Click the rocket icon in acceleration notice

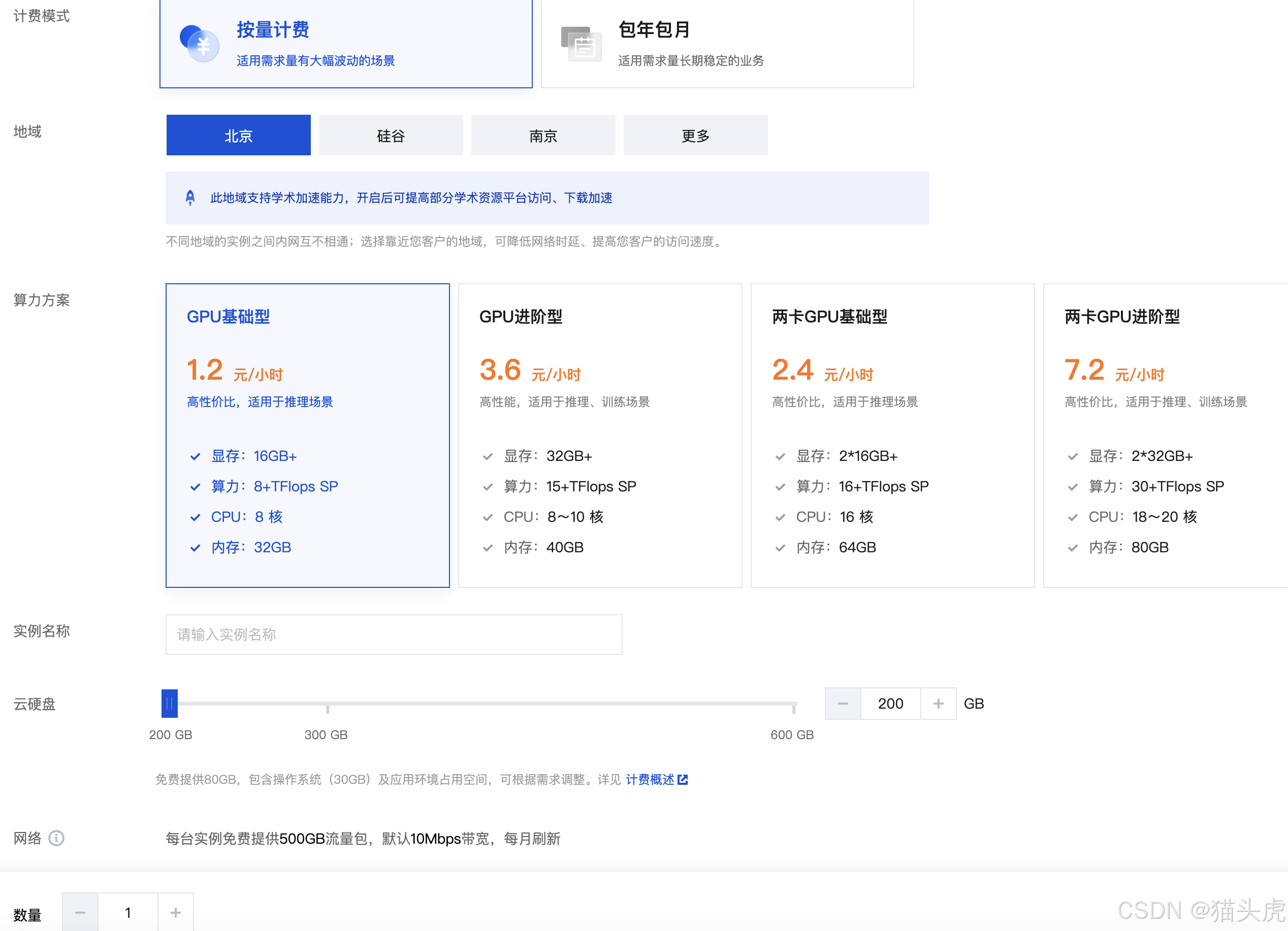pos(190,197)
